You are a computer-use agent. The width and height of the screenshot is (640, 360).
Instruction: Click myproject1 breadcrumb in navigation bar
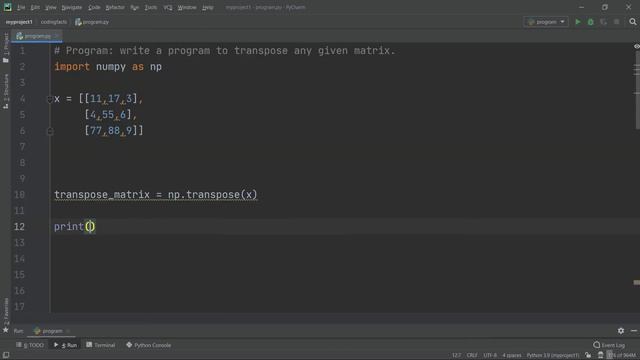(19, 22)
